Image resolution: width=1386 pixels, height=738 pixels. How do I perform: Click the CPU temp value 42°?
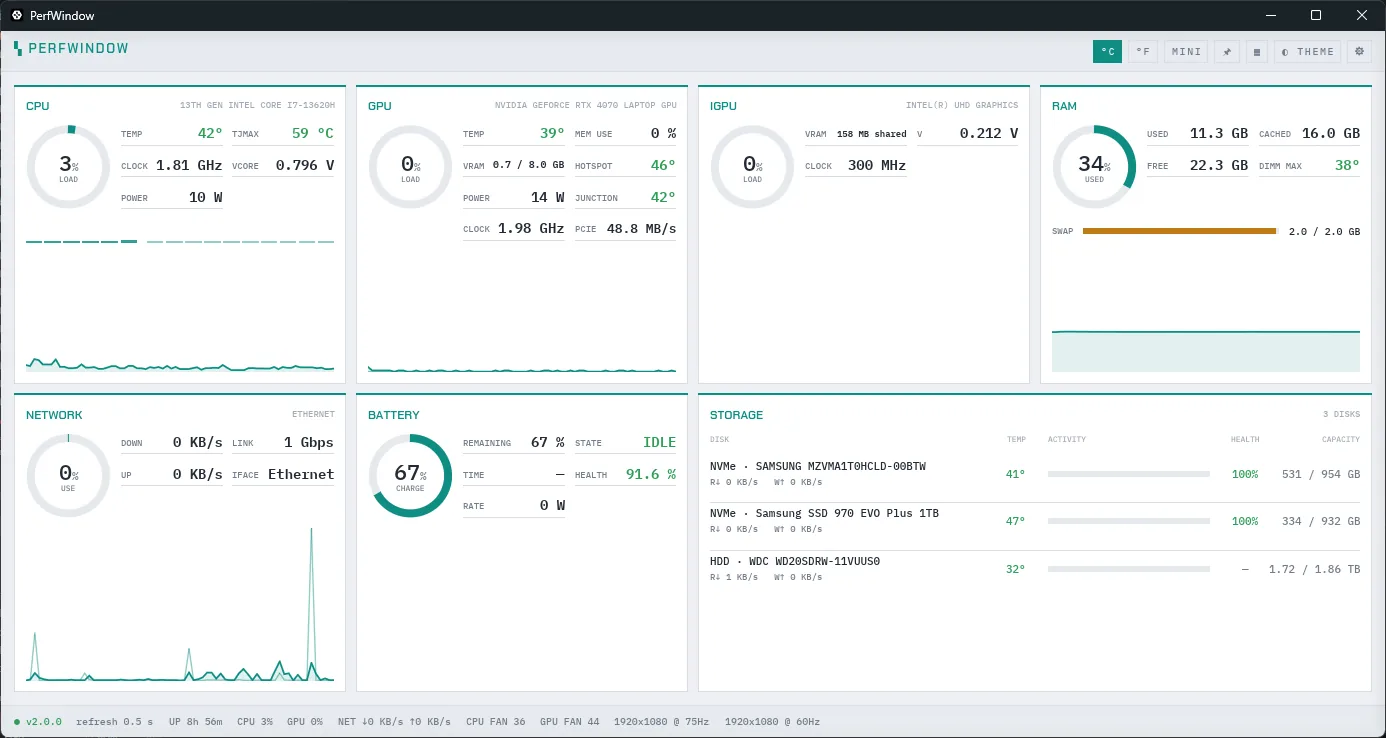click(210, 133)
